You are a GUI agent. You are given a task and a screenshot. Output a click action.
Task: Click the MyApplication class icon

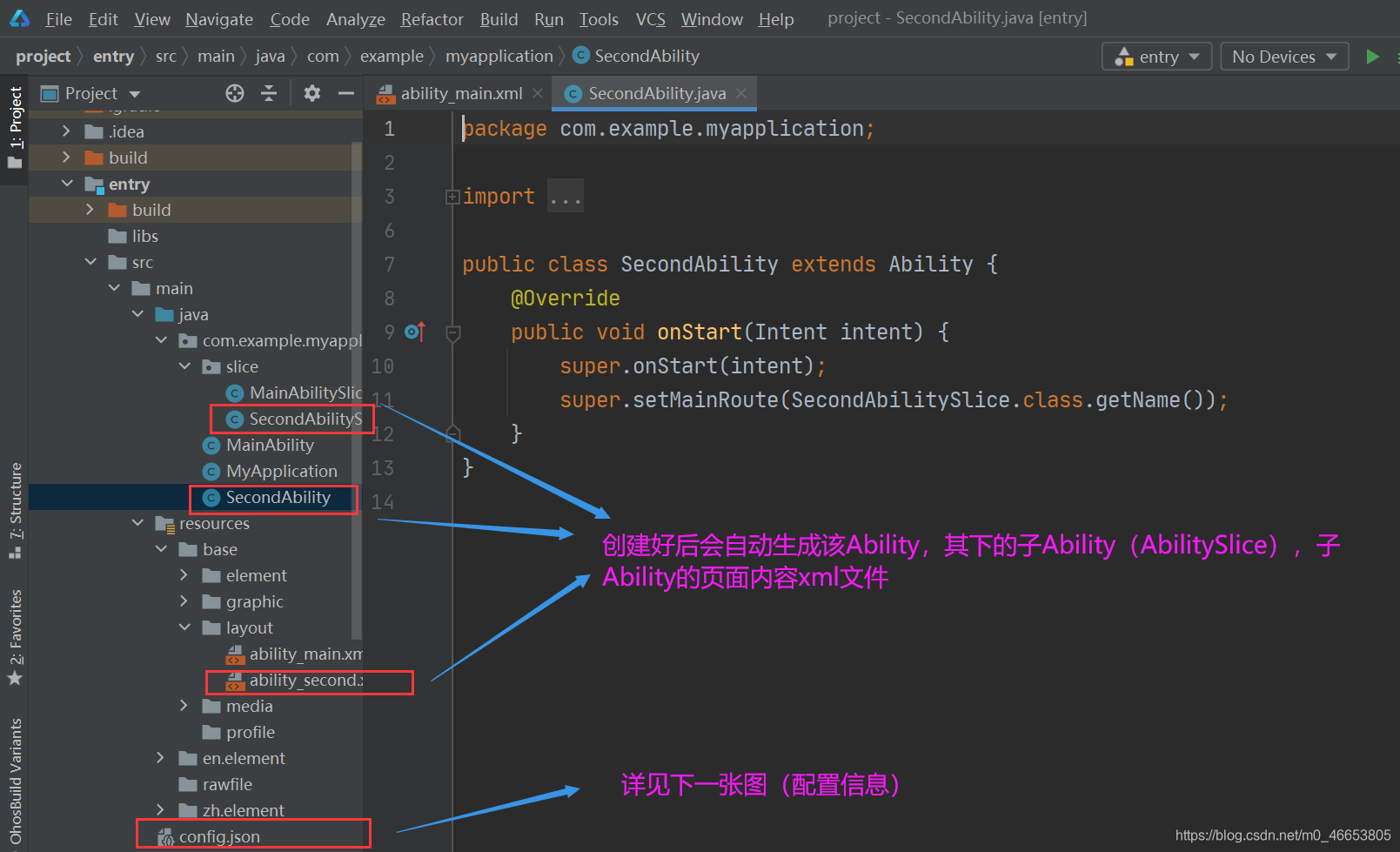coord(211,472)
